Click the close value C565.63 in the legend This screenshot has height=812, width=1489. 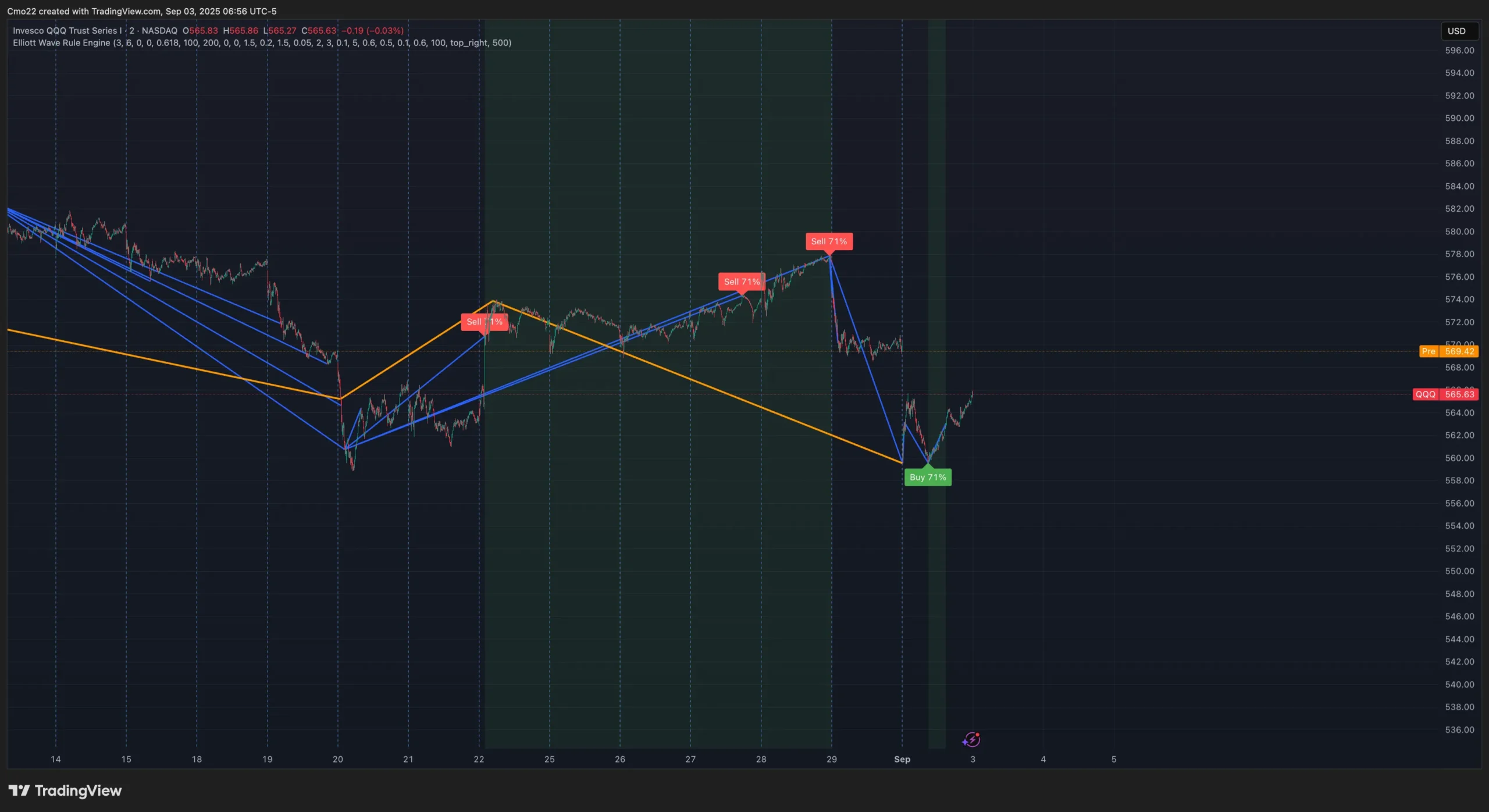pyautogui.click(x=319, y=31)
